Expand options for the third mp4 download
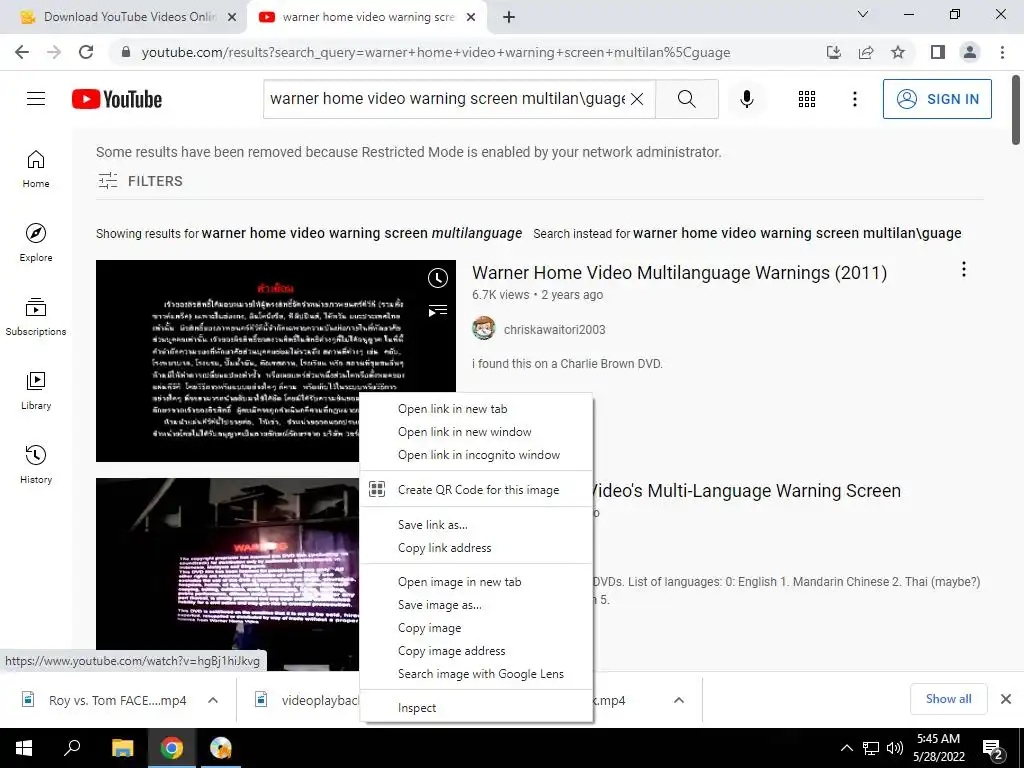 [x=679, y=700]
